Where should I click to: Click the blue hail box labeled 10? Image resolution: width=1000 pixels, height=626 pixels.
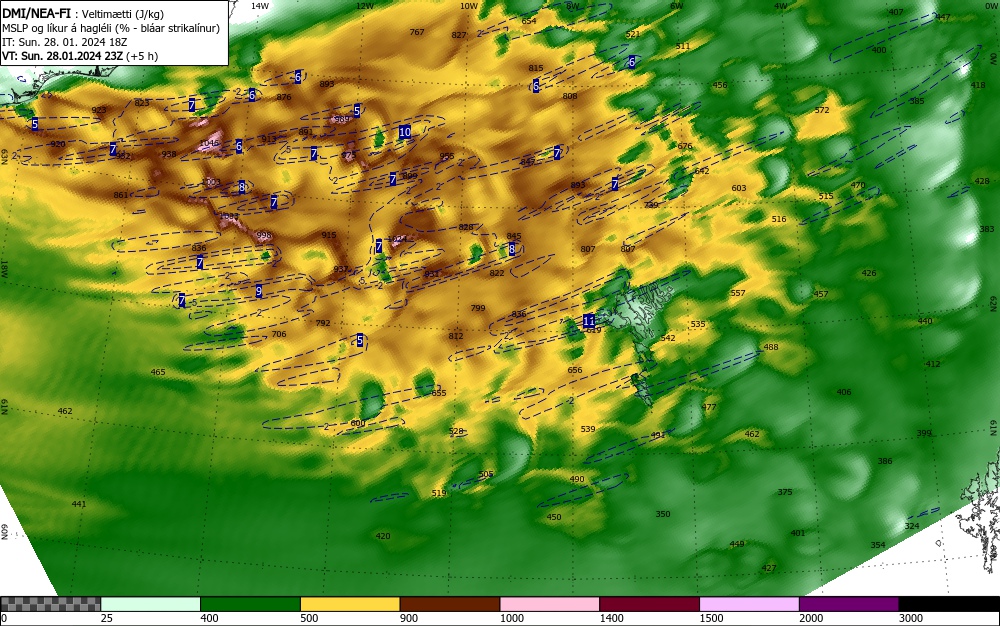[x=404, y=133]
